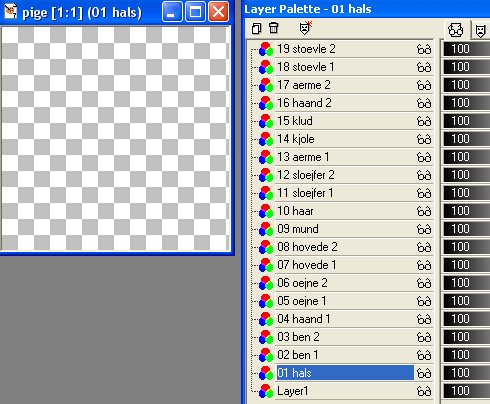
Task: Toggle visibility glasses for 01 hals layer
Action: [424, 373]
